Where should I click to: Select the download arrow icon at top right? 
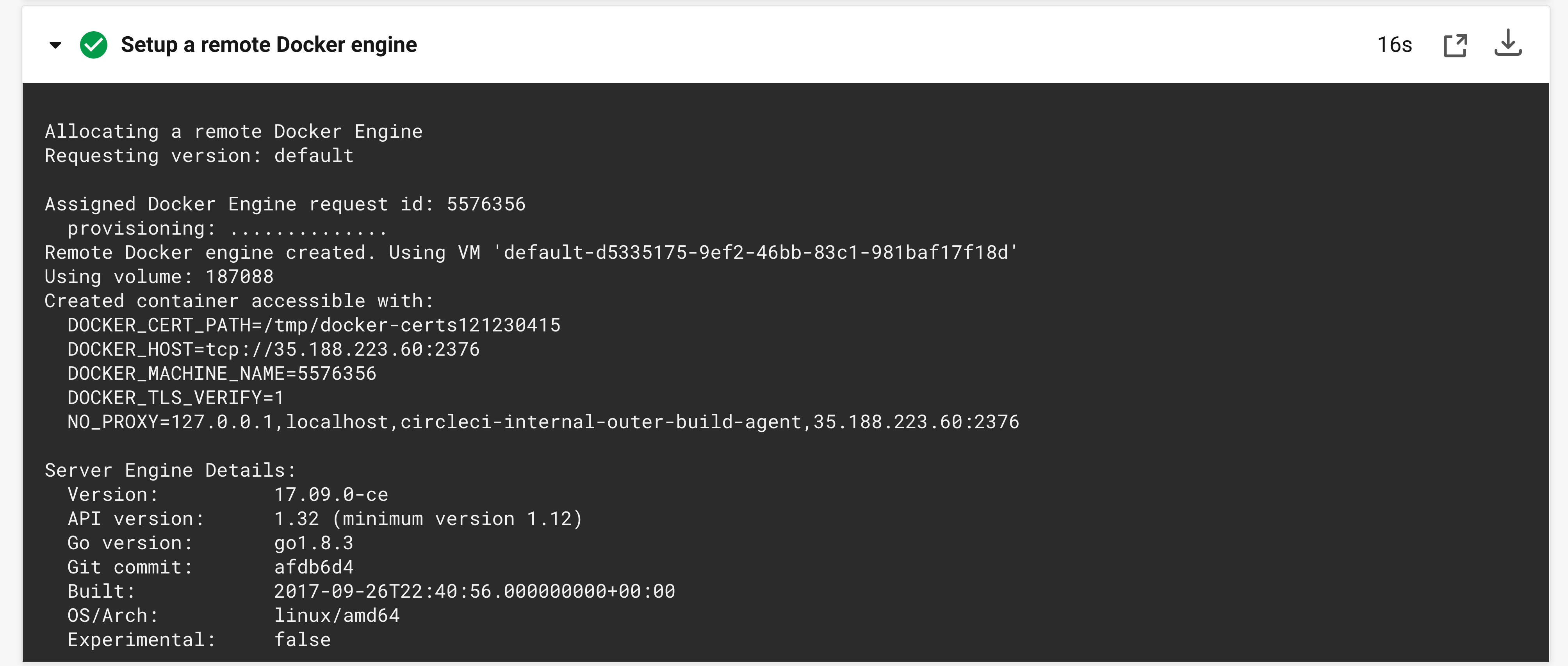coord(1509,45)
